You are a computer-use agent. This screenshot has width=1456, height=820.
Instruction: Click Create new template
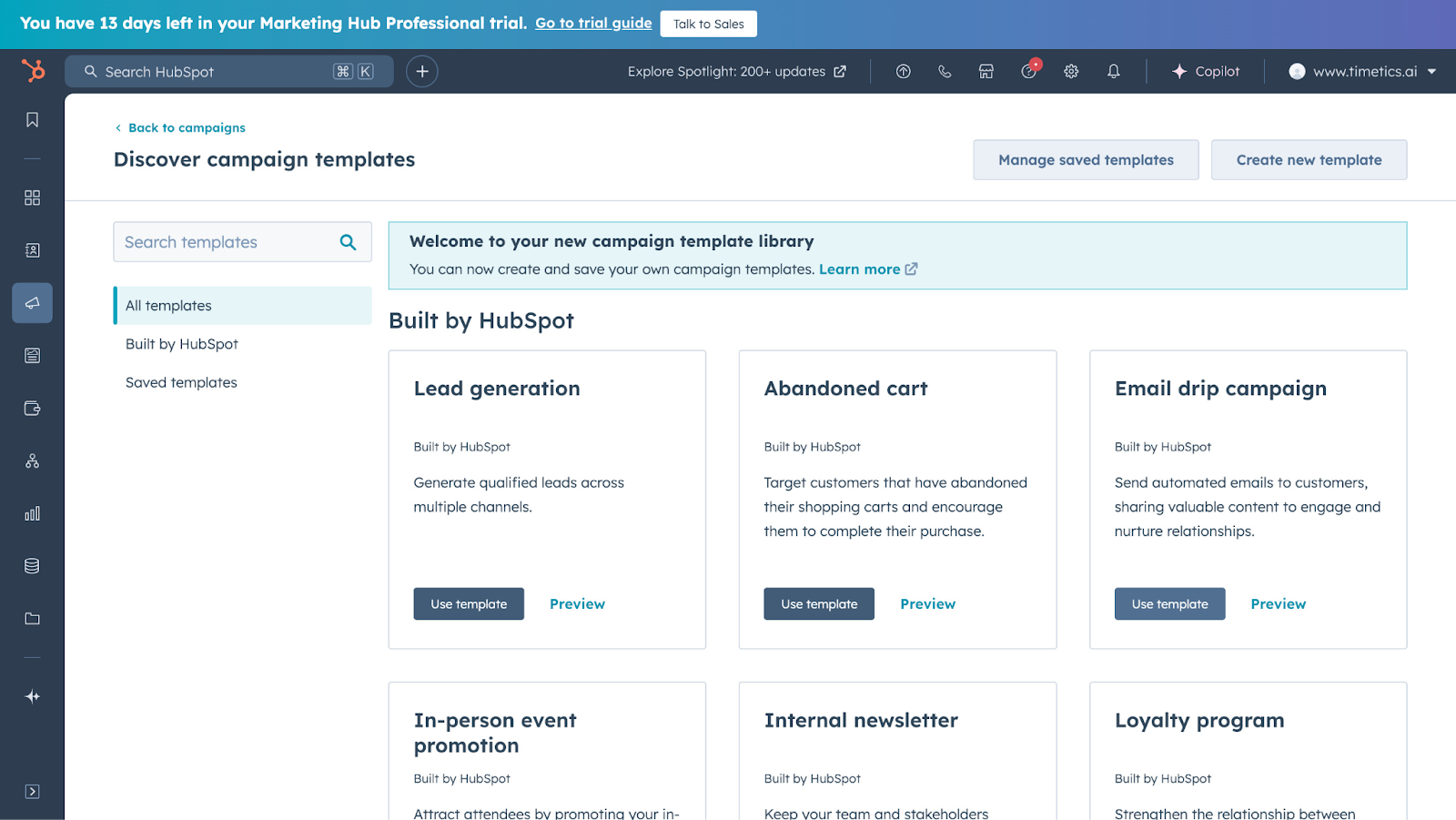pyautogui.click(x=1309, y=159)
